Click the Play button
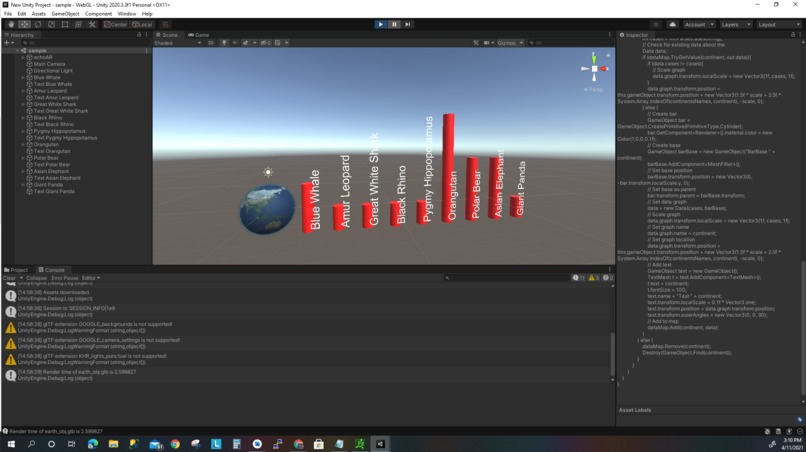 pyautogui.click(x=380, y=24)
